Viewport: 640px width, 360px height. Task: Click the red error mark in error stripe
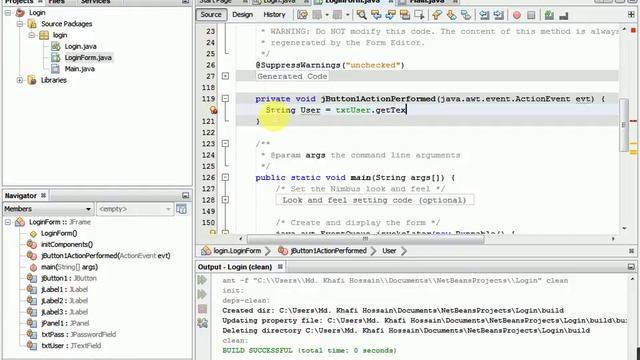pos(633,121)
